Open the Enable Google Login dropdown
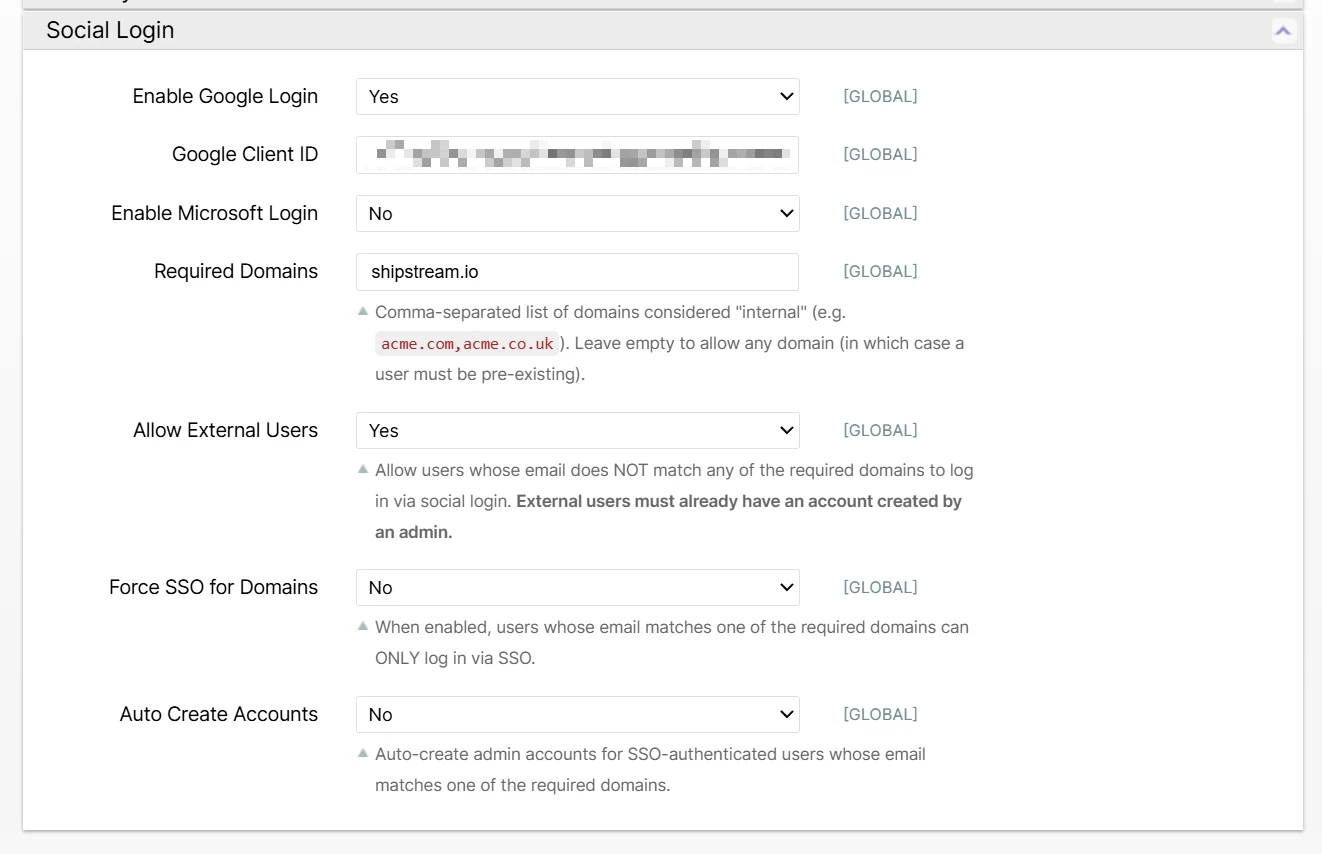 578,97
